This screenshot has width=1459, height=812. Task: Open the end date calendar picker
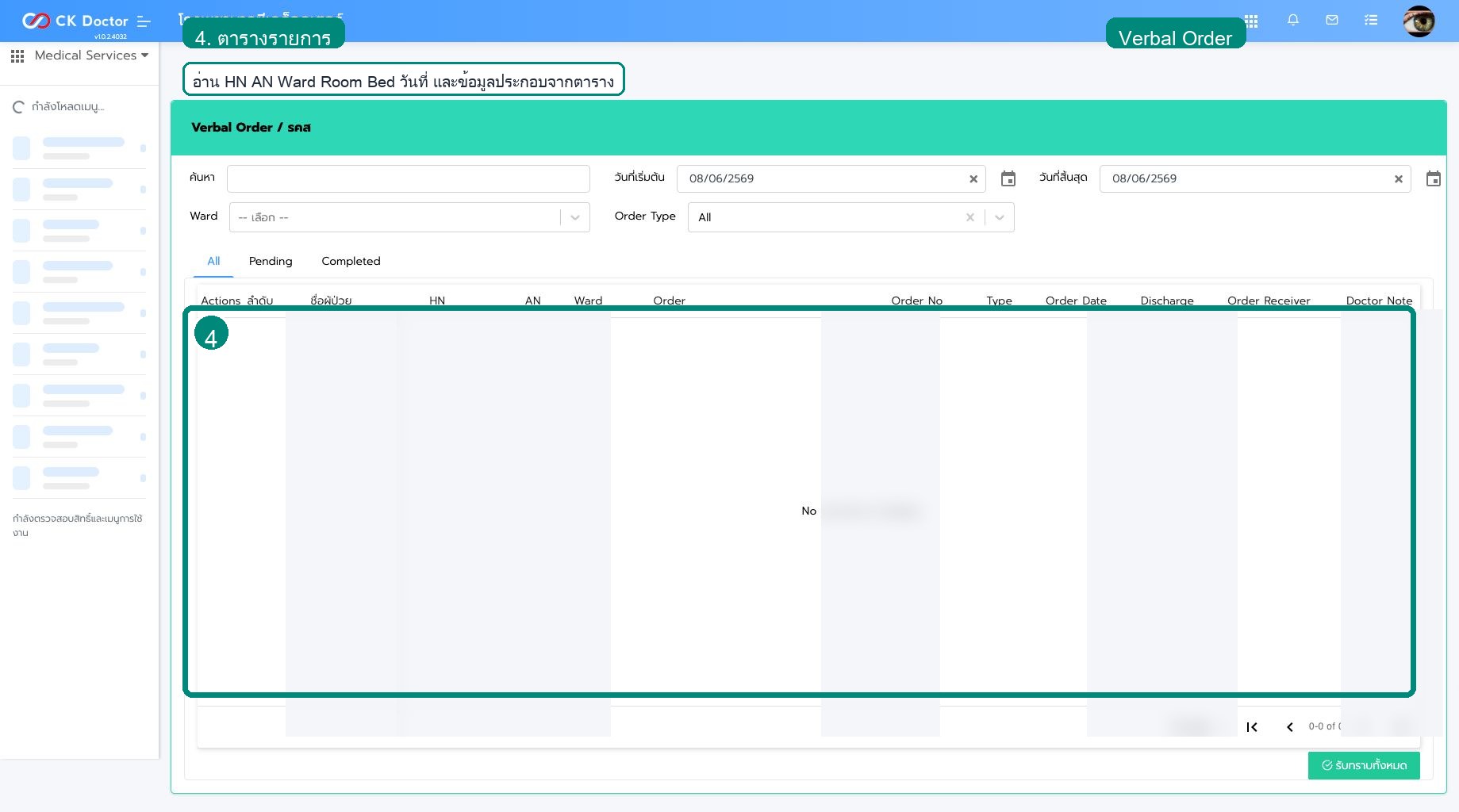(1434, 179)
